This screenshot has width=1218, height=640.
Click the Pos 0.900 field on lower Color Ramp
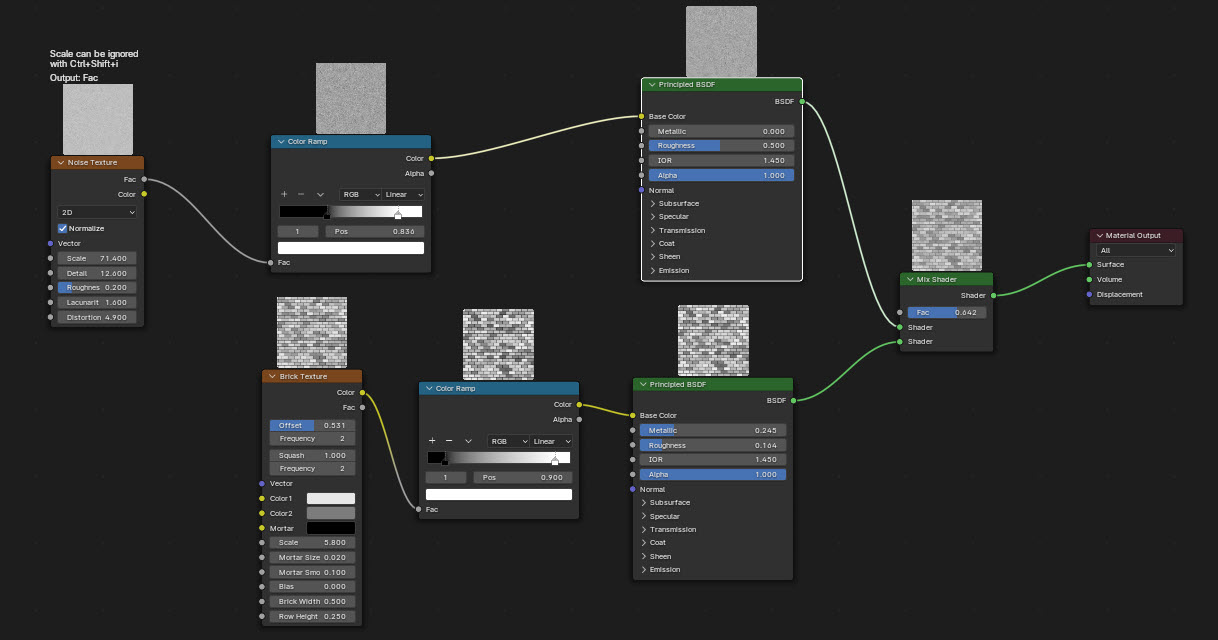[522, 478]
